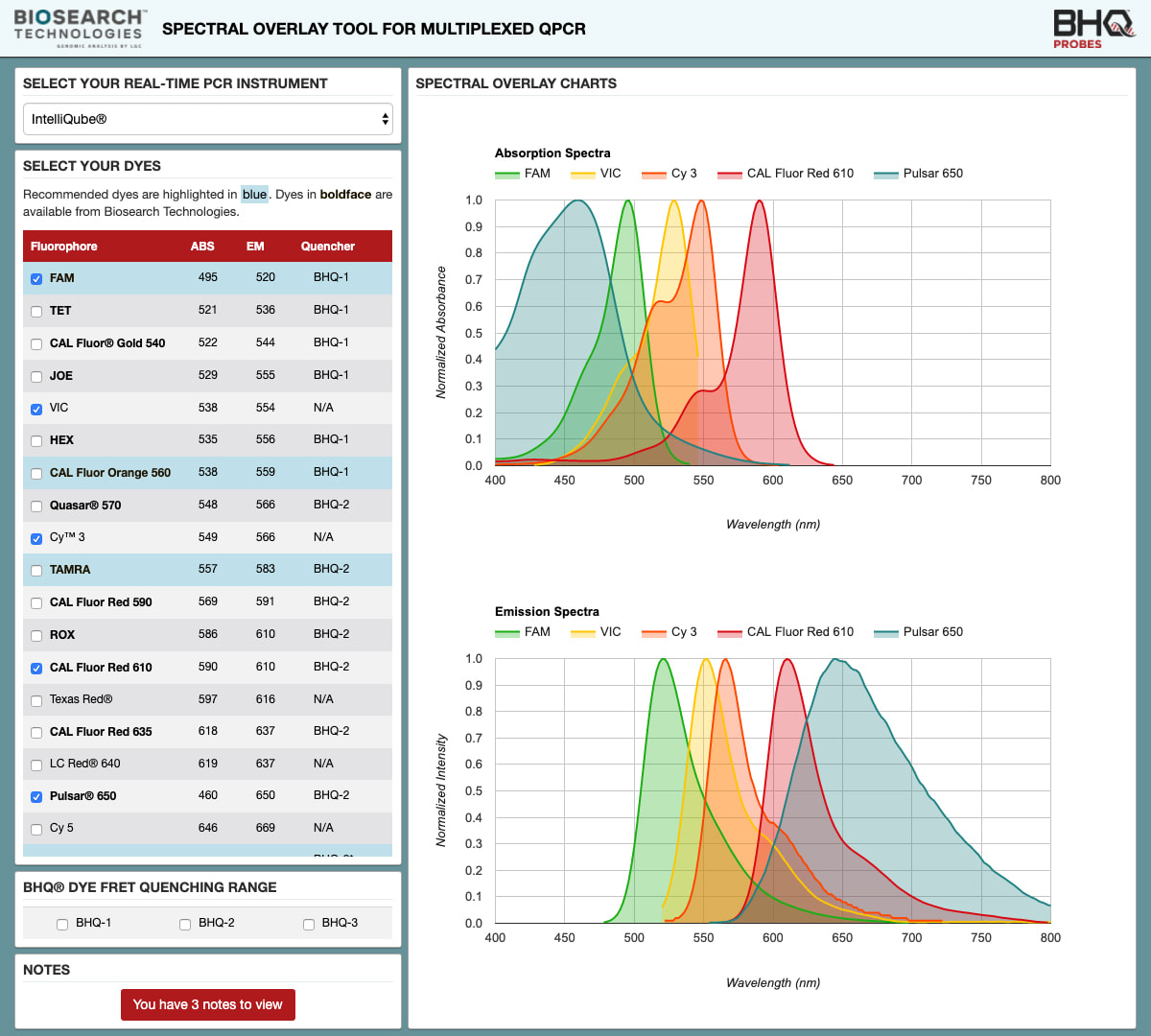Image resolution: width=1151 pixels, height=1036 pixels.
Task: Enable the CAL Fluor Gold 540 checkbox
Action: pos(36,344)
